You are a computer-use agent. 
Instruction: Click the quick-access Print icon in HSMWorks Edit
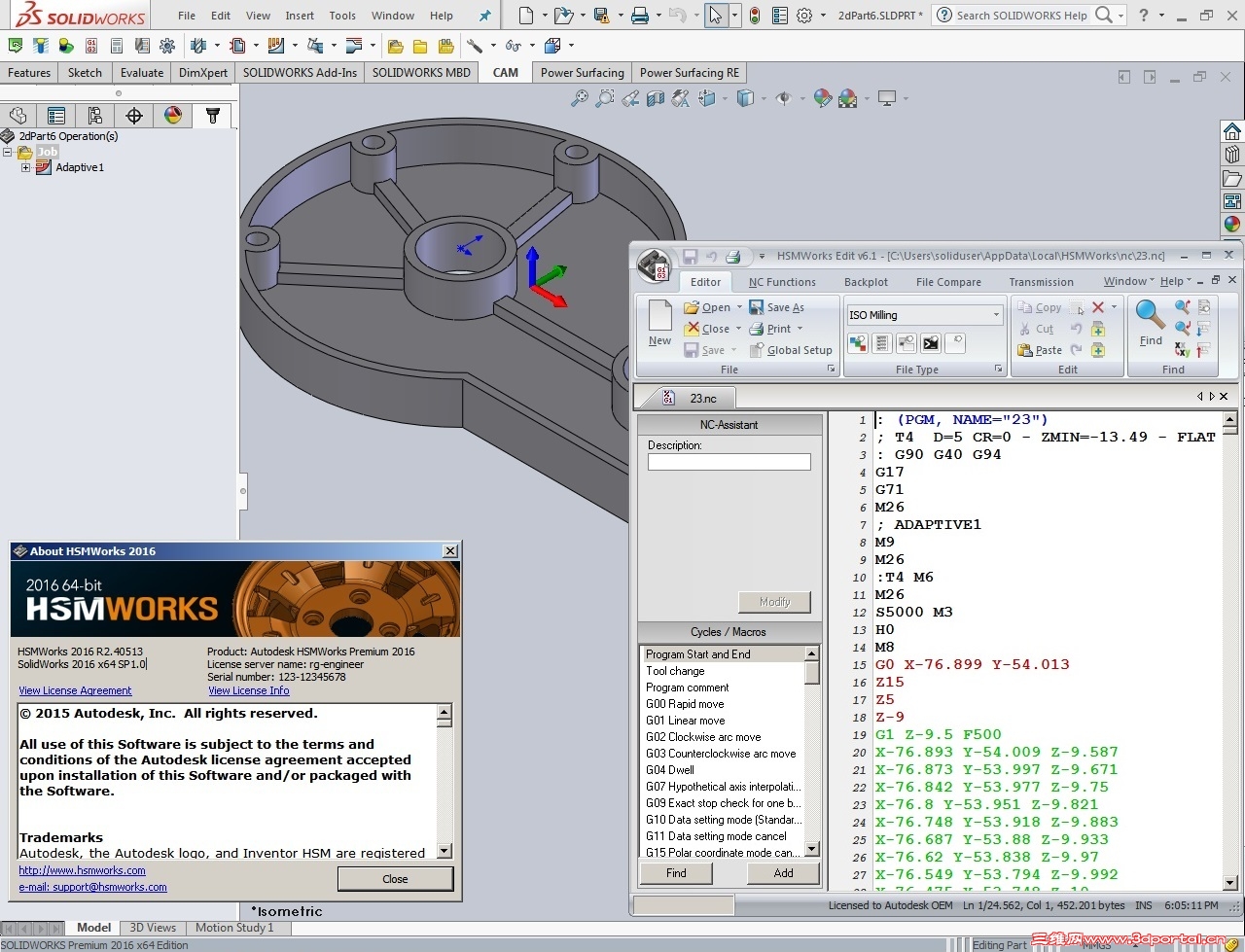click(x=733, y=257)
